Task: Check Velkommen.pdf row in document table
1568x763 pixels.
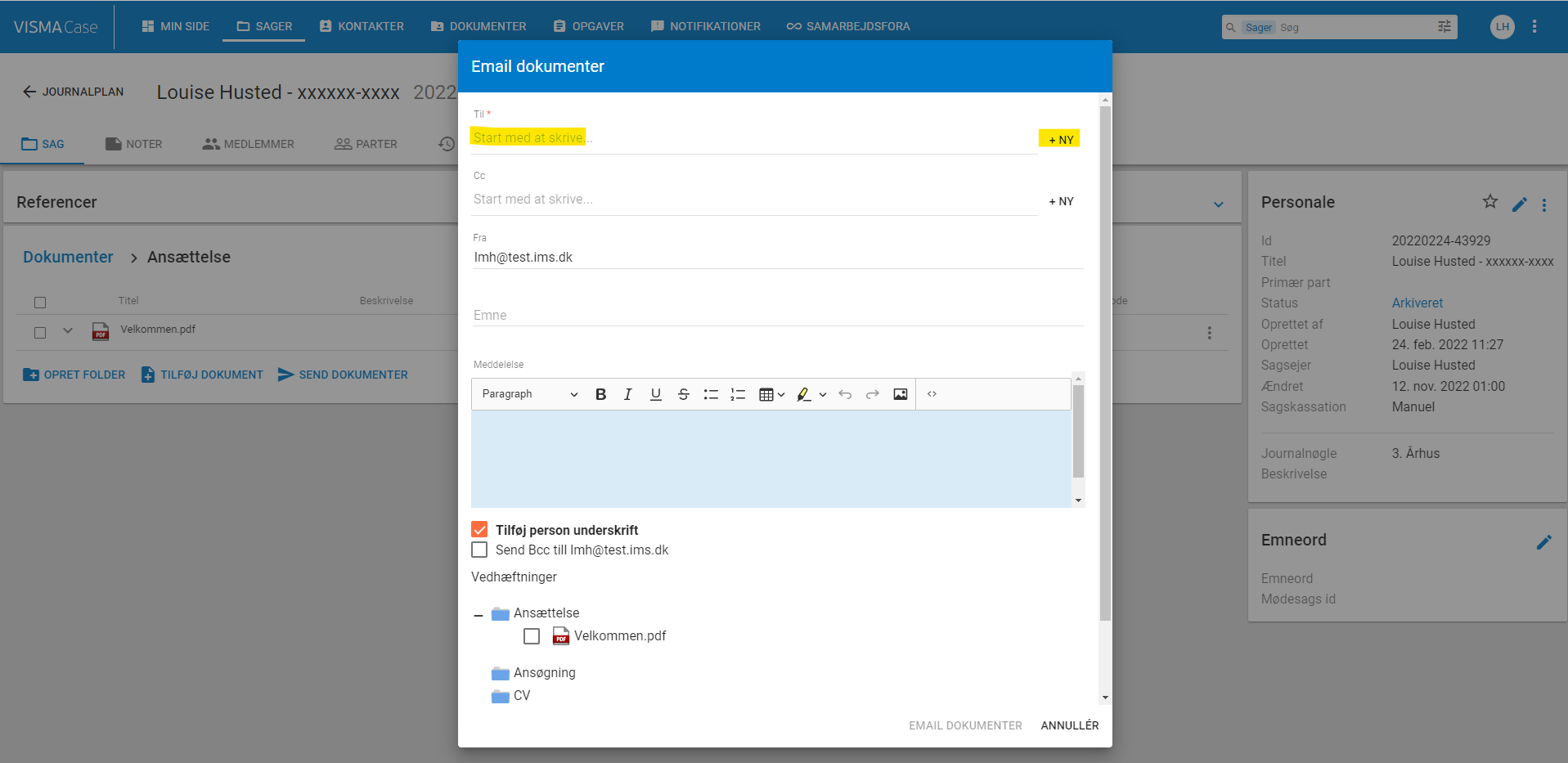Action: coord(40,333)
